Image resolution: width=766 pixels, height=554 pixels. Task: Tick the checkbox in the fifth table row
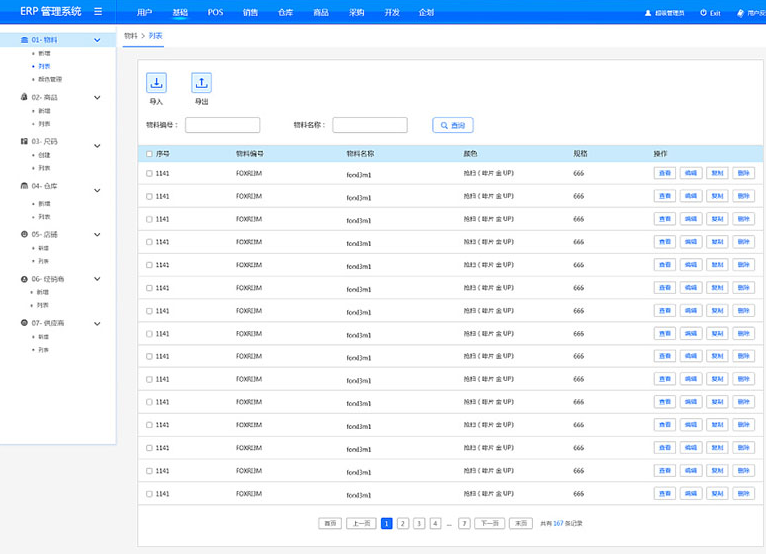(x=149, y=265)
